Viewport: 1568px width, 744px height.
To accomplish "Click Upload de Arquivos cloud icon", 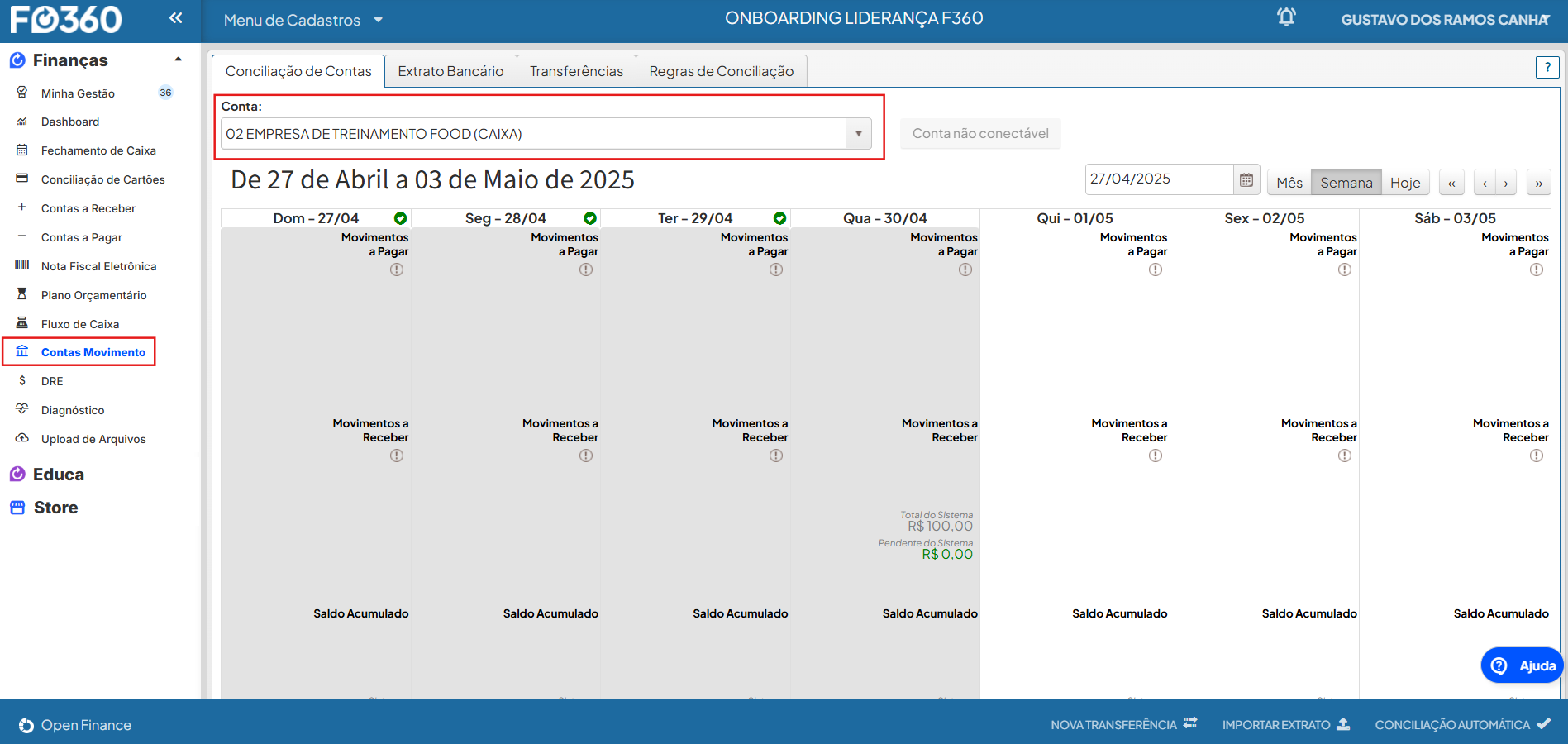I will tap(22, 438).
